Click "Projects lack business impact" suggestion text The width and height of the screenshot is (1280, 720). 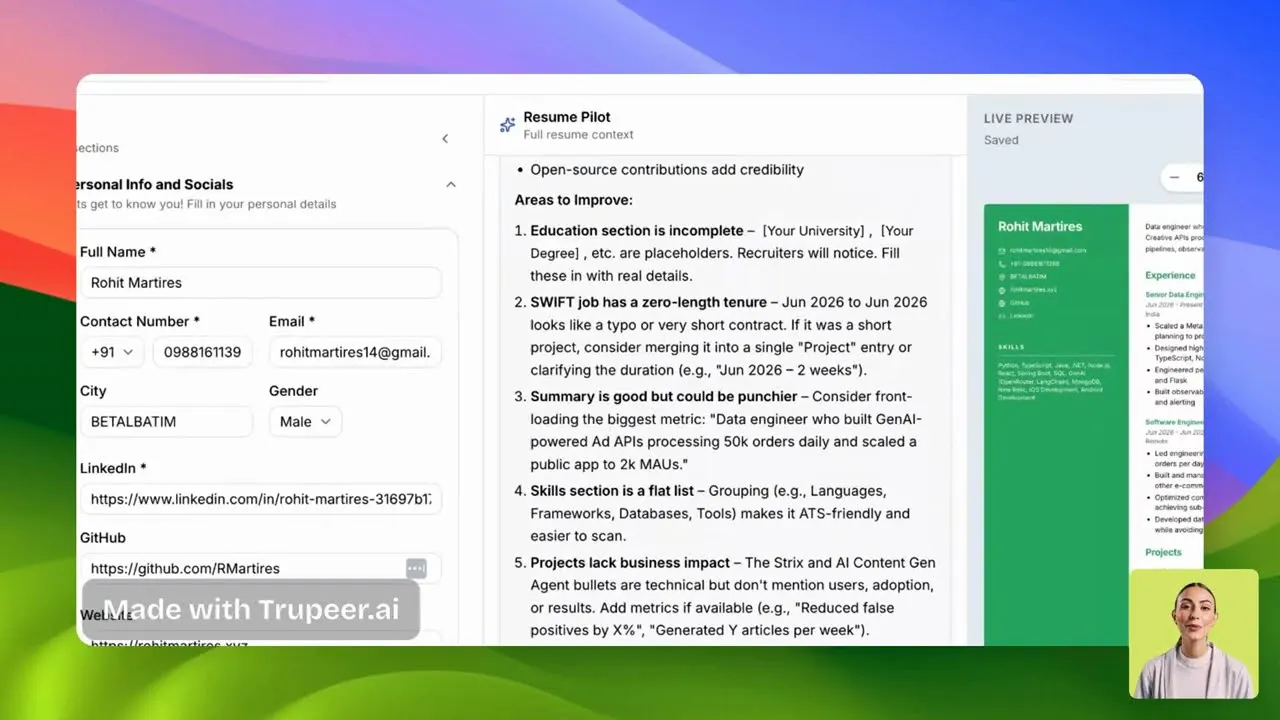[629, 563]
